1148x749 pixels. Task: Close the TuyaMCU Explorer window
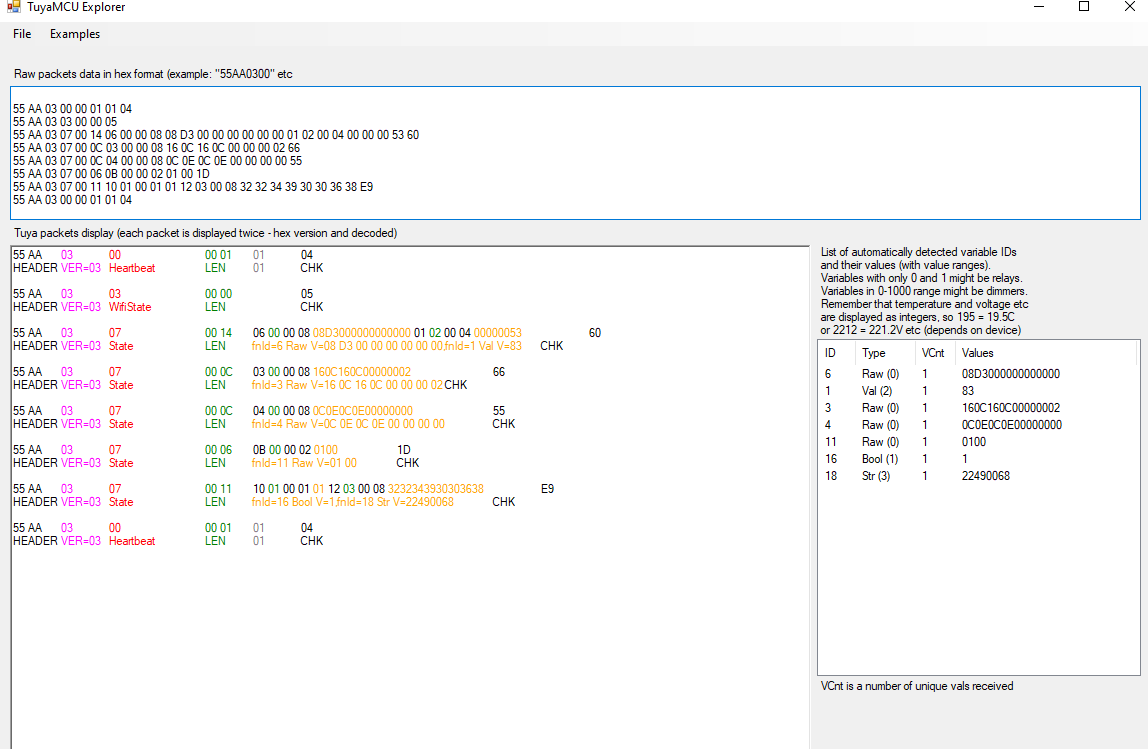tap(1130, 7)
